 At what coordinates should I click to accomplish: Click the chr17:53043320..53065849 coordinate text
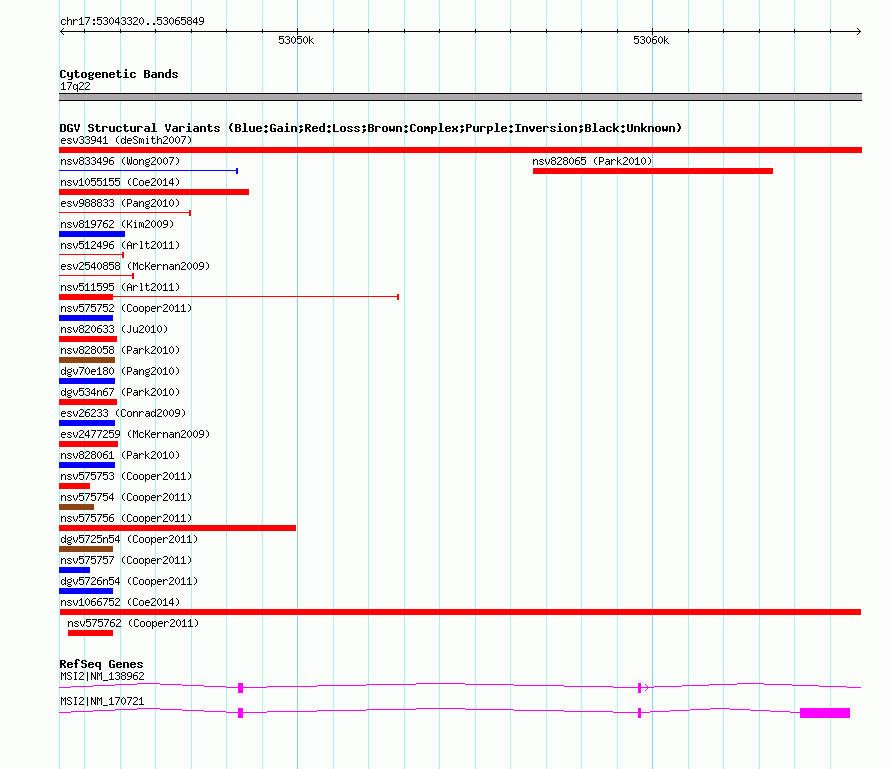click(x=132, y=22)
